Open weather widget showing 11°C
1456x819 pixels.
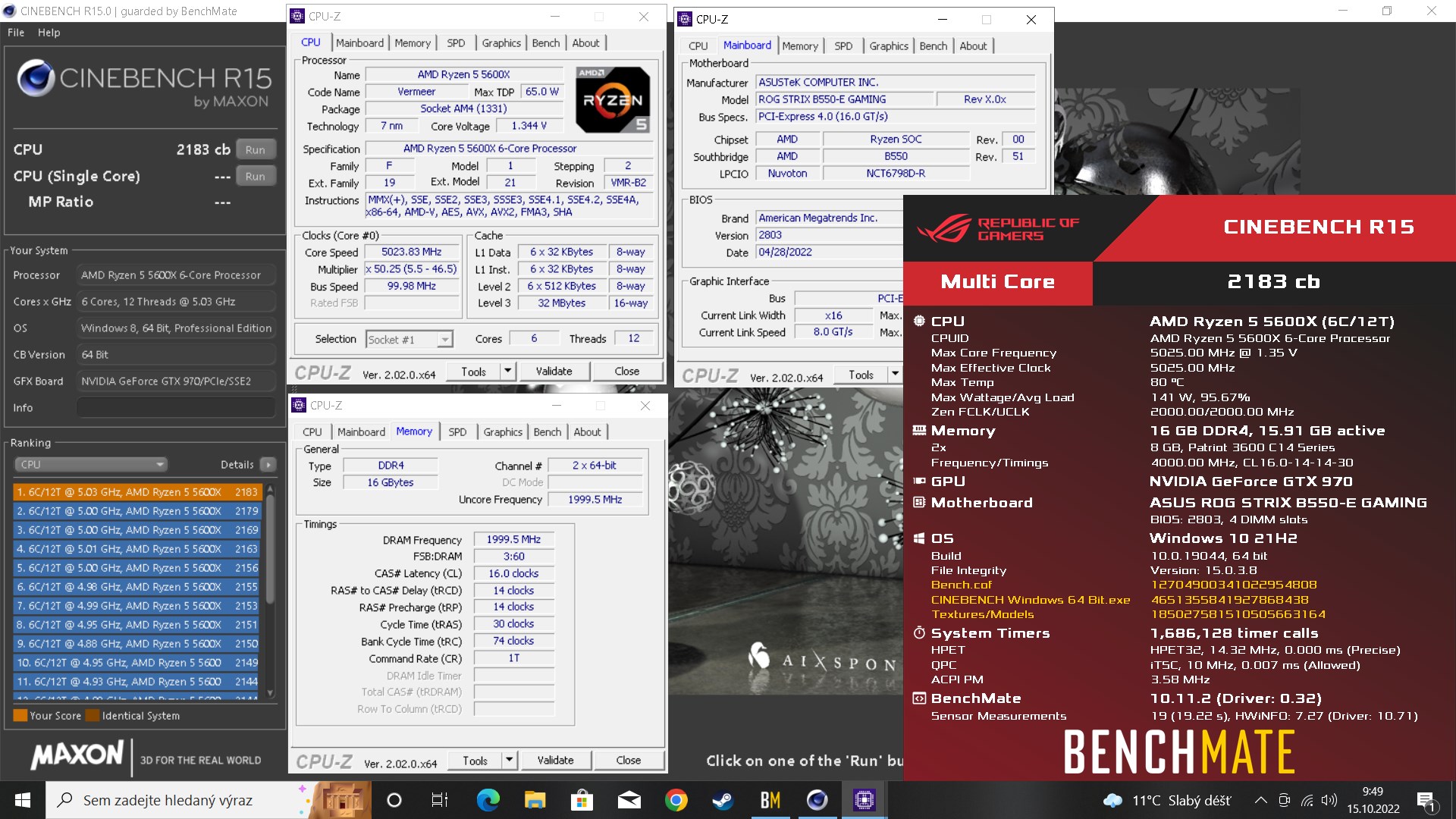coord(1166,800)
